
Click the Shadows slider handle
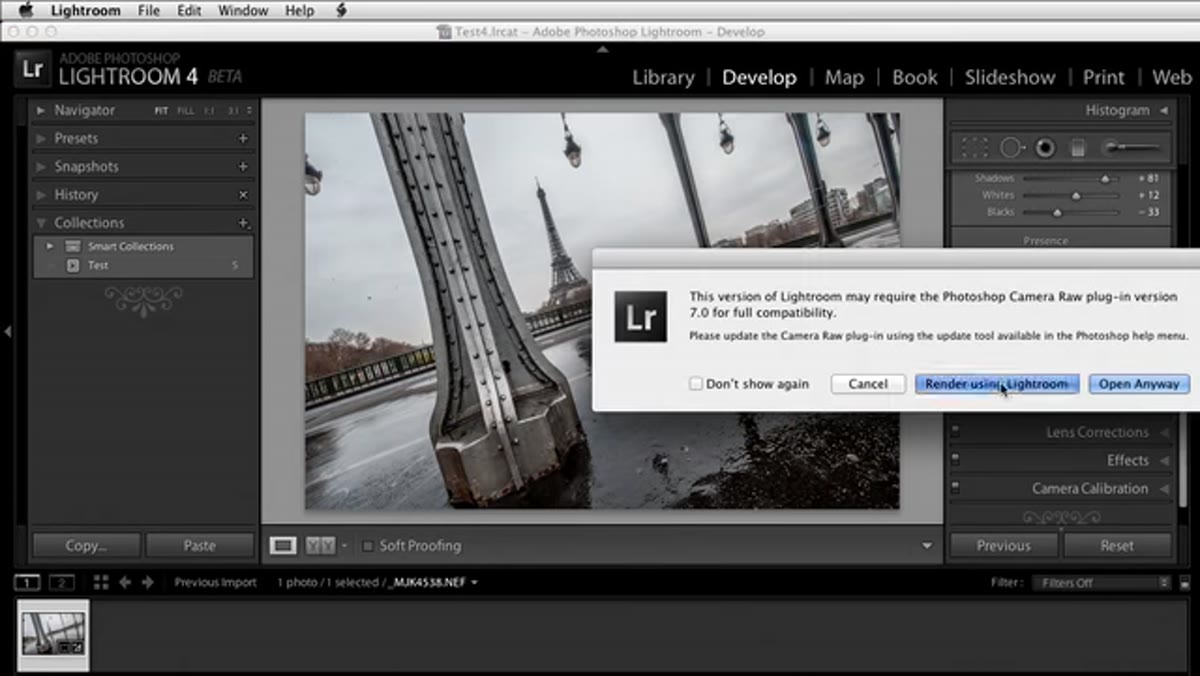pyautogui.click(x=1105, y=179)
